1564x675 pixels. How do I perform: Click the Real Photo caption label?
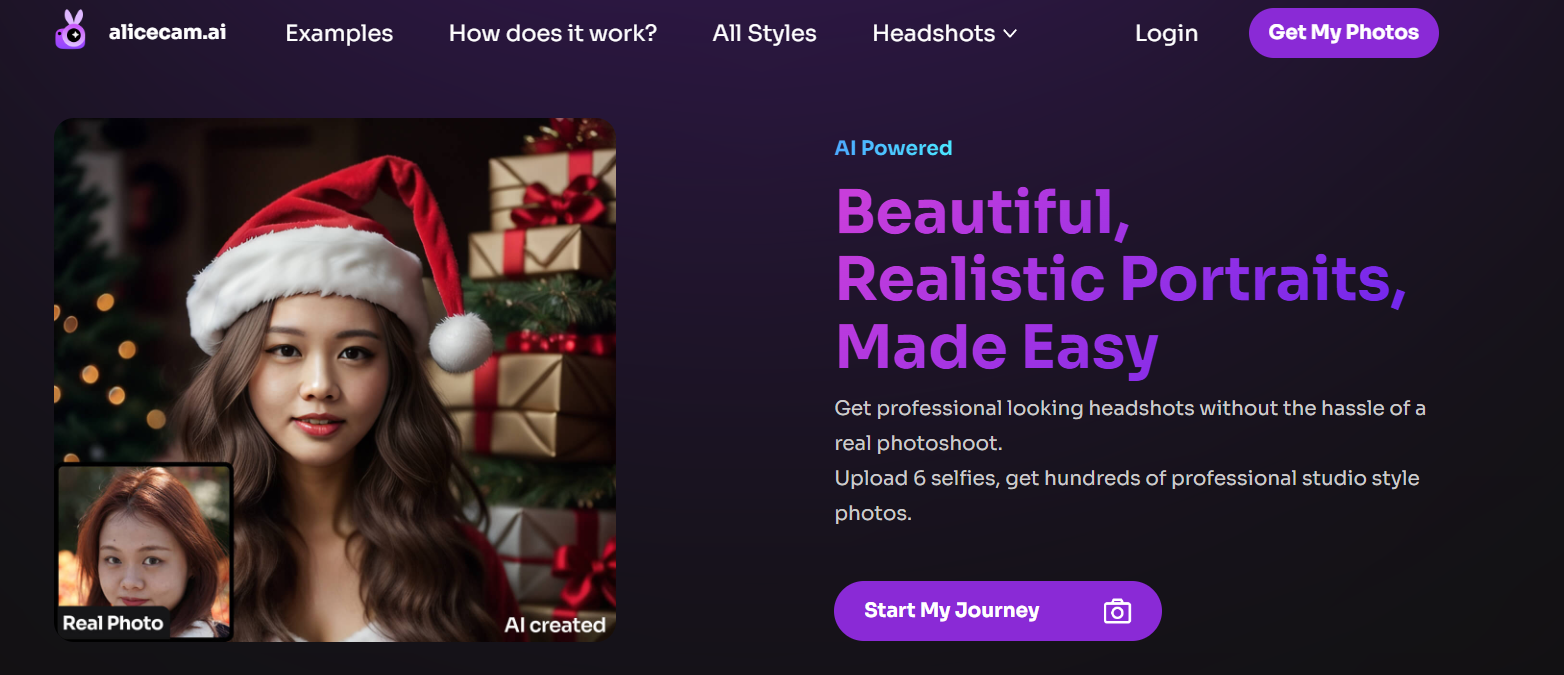pos(112,623)
